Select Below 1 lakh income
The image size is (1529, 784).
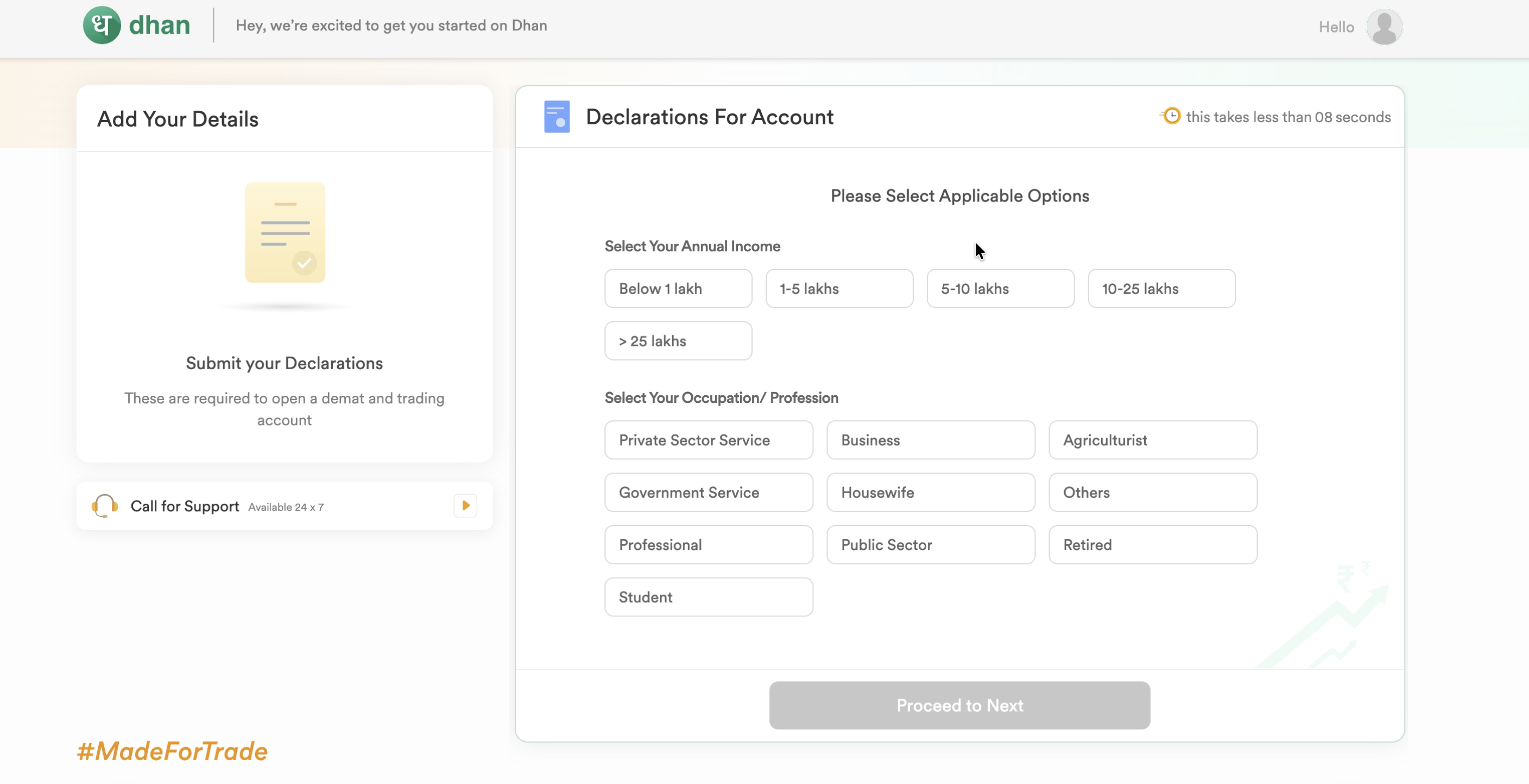678,288
